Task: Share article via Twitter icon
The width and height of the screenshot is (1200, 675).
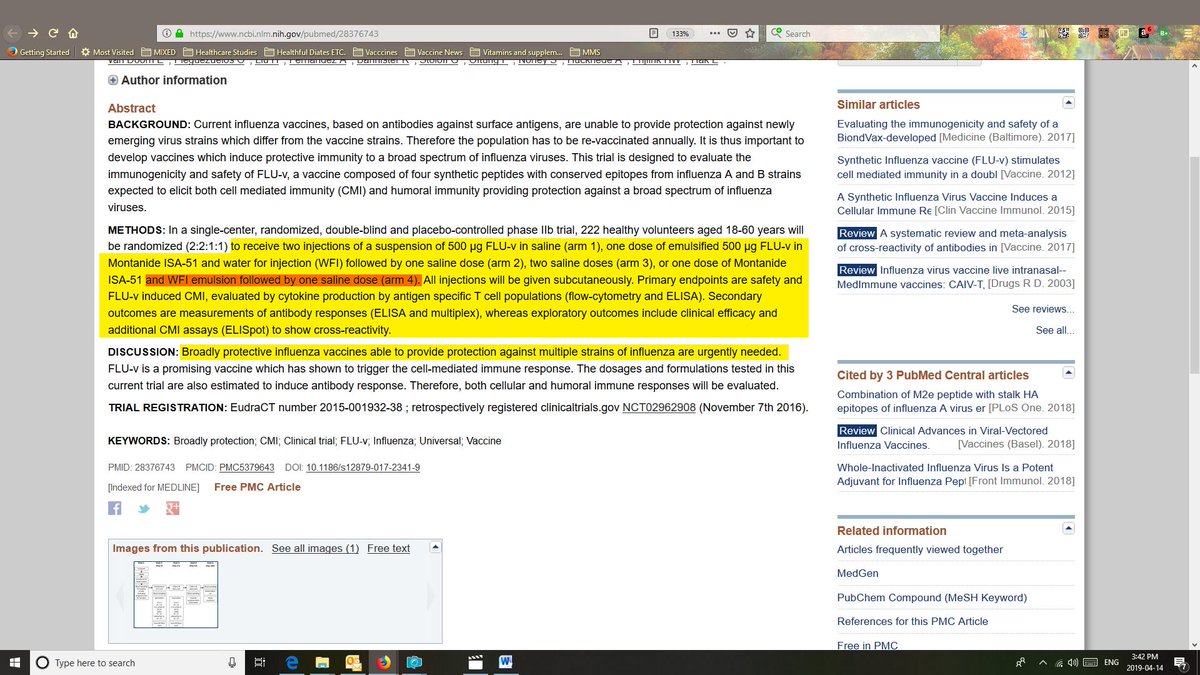Action: (144, 508)
